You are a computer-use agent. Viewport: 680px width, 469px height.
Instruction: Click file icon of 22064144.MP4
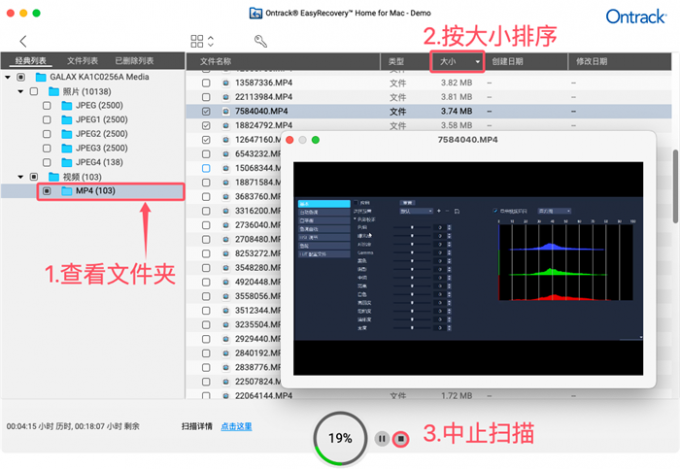tap(226, 396)
